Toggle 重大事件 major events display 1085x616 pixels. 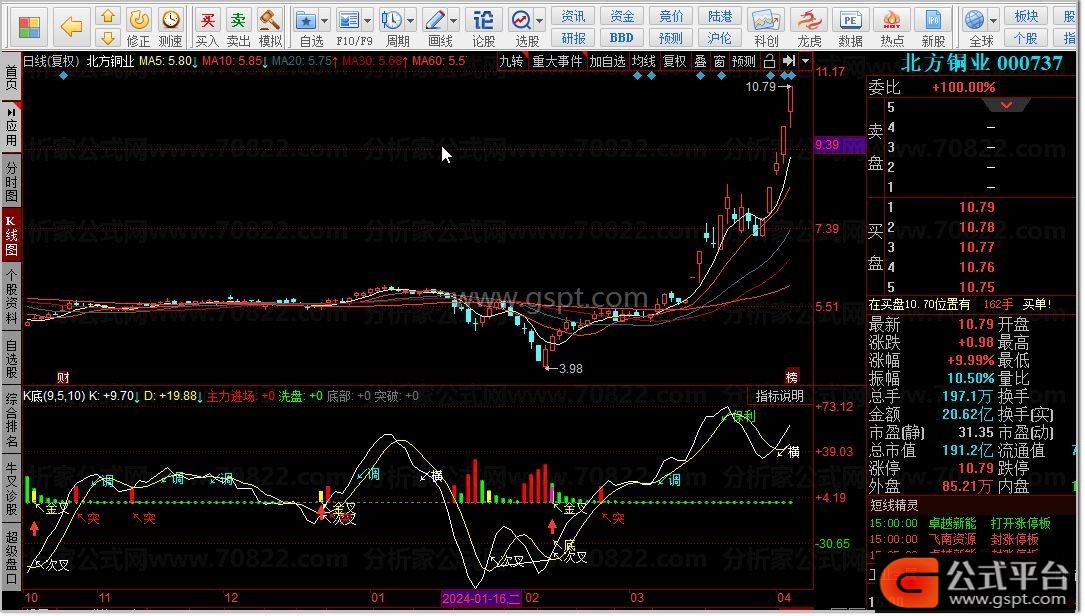pos(558,61)
